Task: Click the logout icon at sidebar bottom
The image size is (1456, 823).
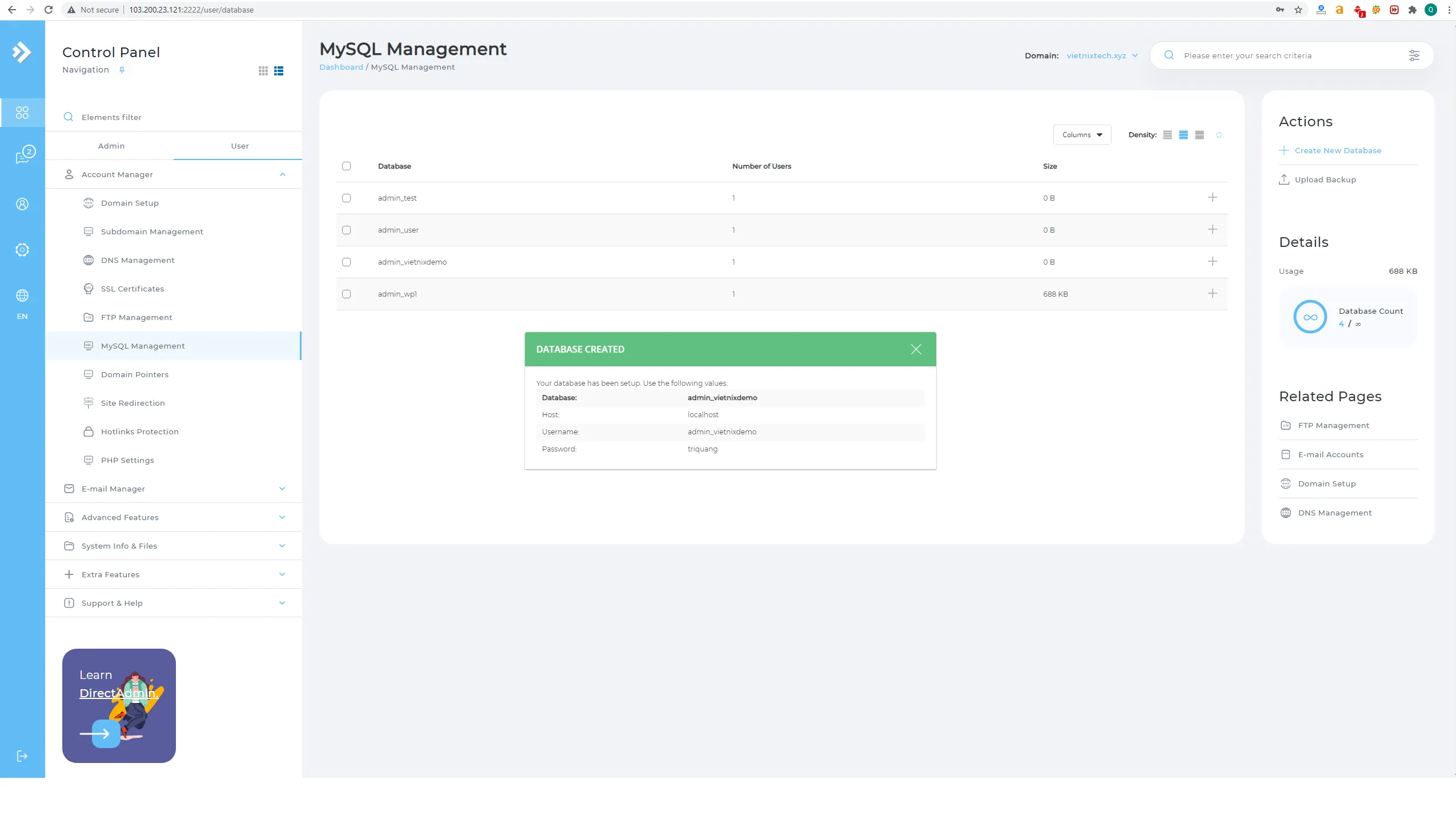Action: tap(22, 756)
